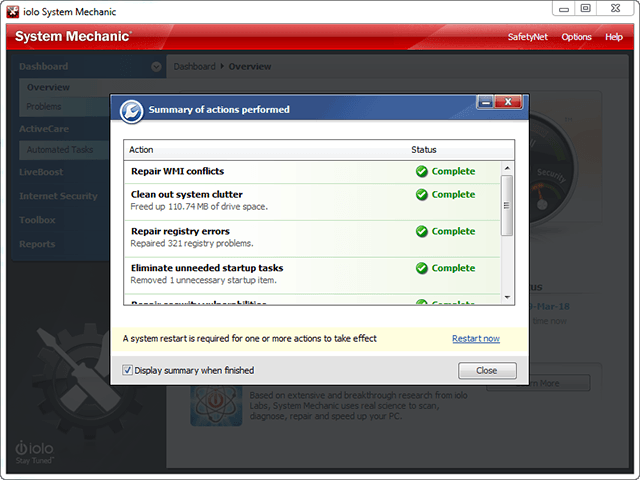Screen dimensions: 640x480
Task: Click Overview in the breadcrumb
Action: coord(250,67)
